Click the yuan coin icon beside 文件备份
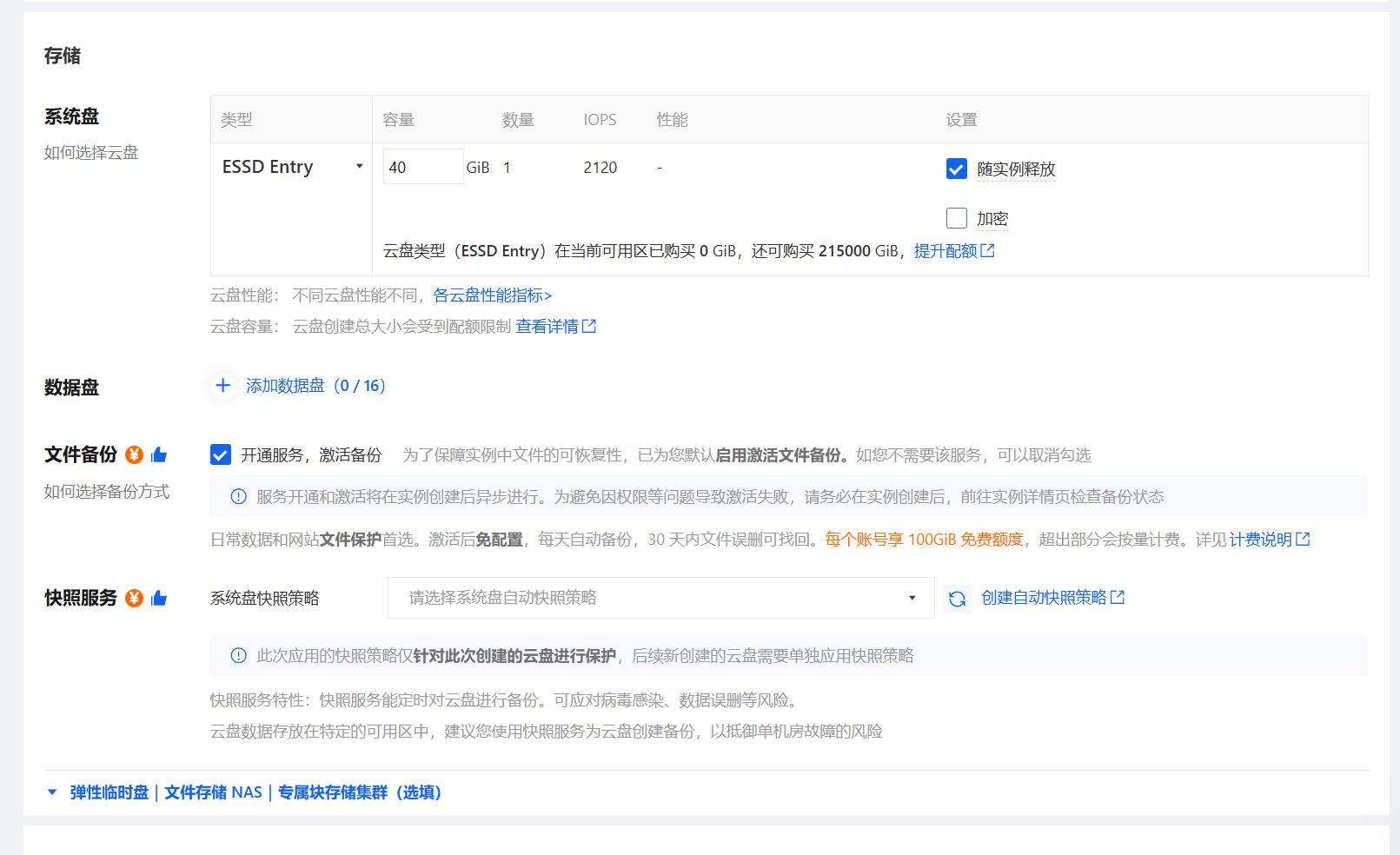The width and height of the screenshot is (1400, 855). 134,454
